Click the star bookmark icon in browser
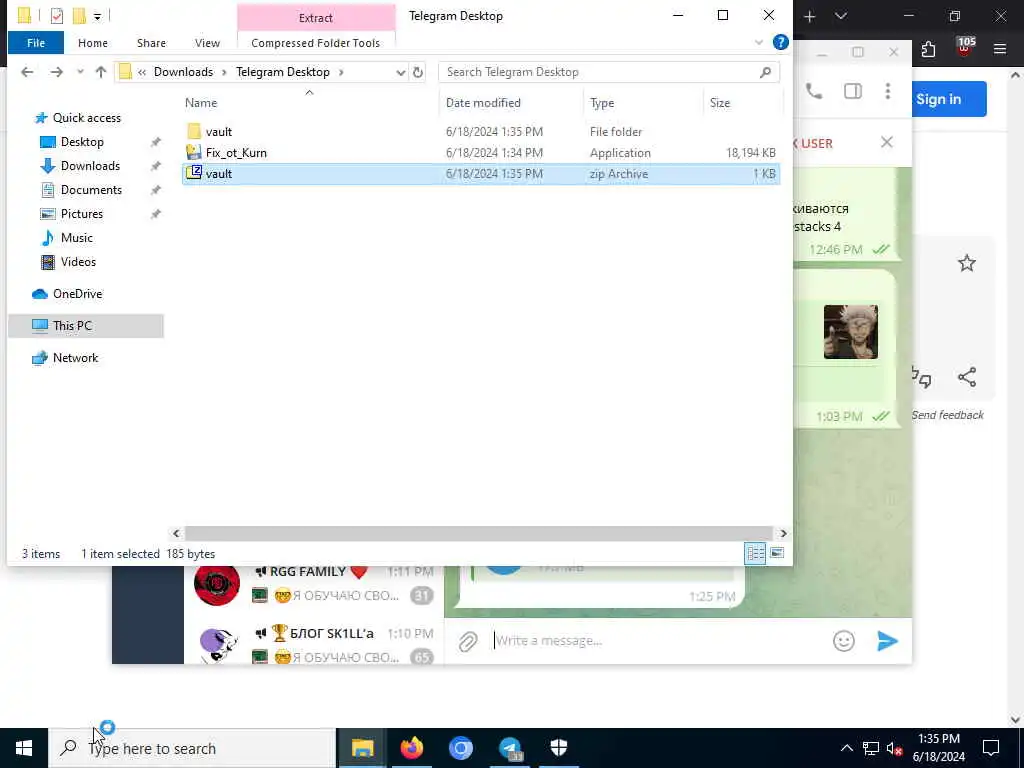1024x768 pixels. click(x=967, y=263)
